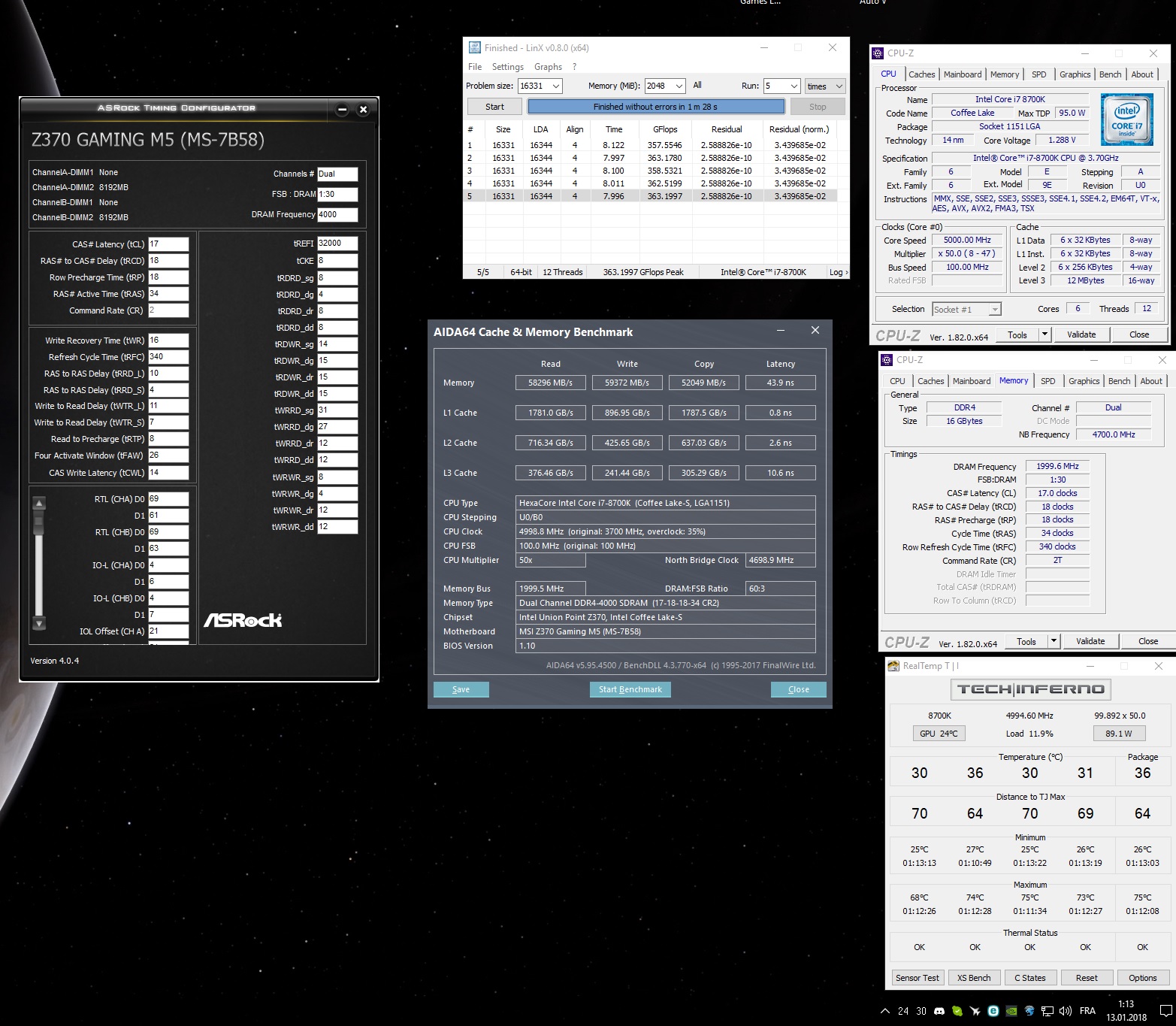Click the Intel Core i7 logo badge
Screen dimensions: 1176x1026
pos(1126,118)
